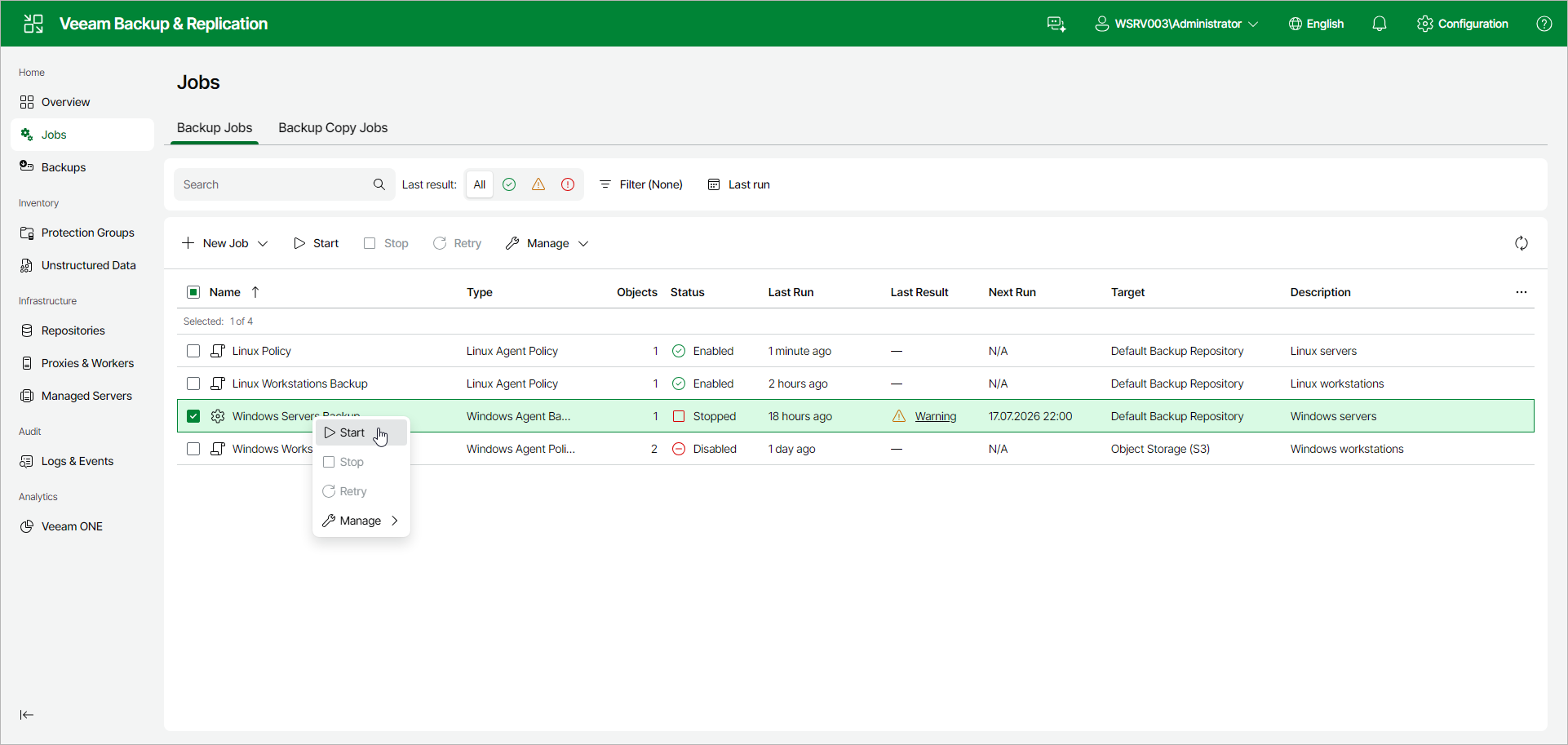Screen dimensions: 1568x745
Task: Sort by the Last Run column header
Action: pyautogui.click(x=791, y=292)
